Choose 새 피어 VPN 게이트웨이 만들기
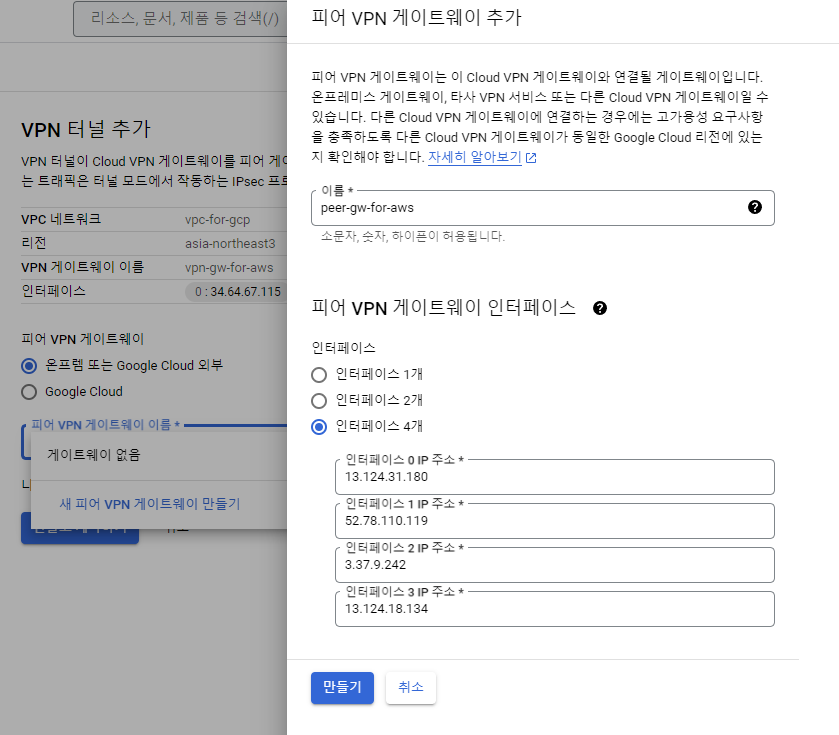839x735 pixels. click(x=150, y=504)
